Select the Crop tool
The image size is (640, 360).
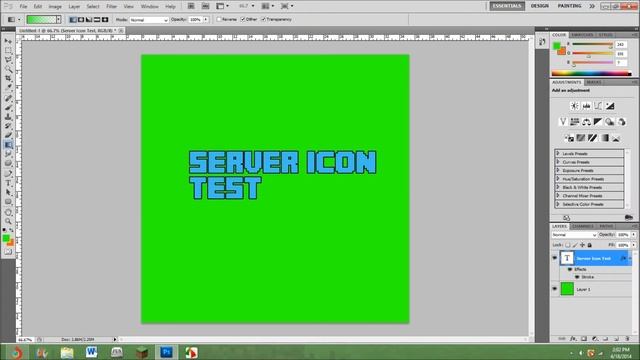pyautogui.click(x=8, y=78)
